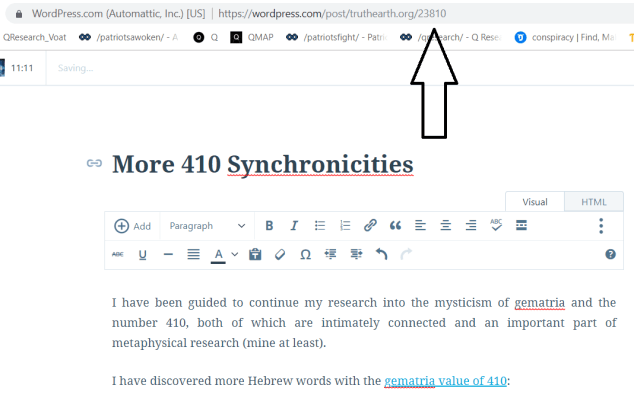The image size is (634, 401).
Task: Toggle bold formatting in editor toolbar
Action: tap(269, 226)
